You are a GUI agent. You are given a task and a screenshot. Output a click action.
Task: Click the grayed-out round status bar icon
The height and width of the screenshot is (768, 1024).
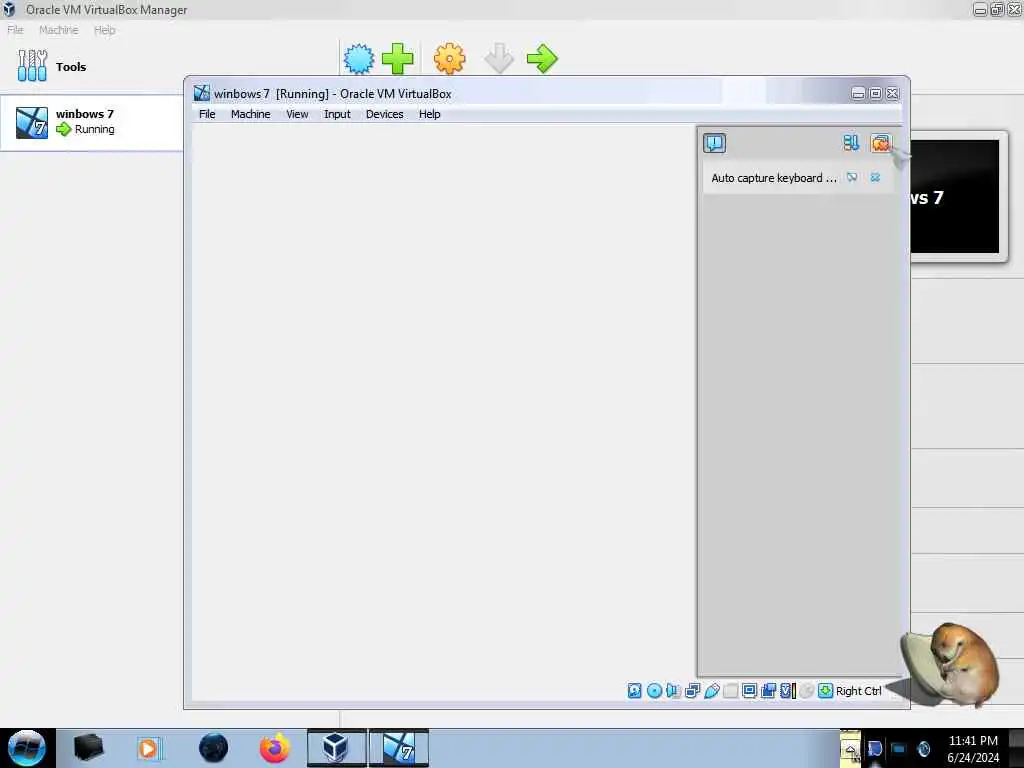pos(807,691)
